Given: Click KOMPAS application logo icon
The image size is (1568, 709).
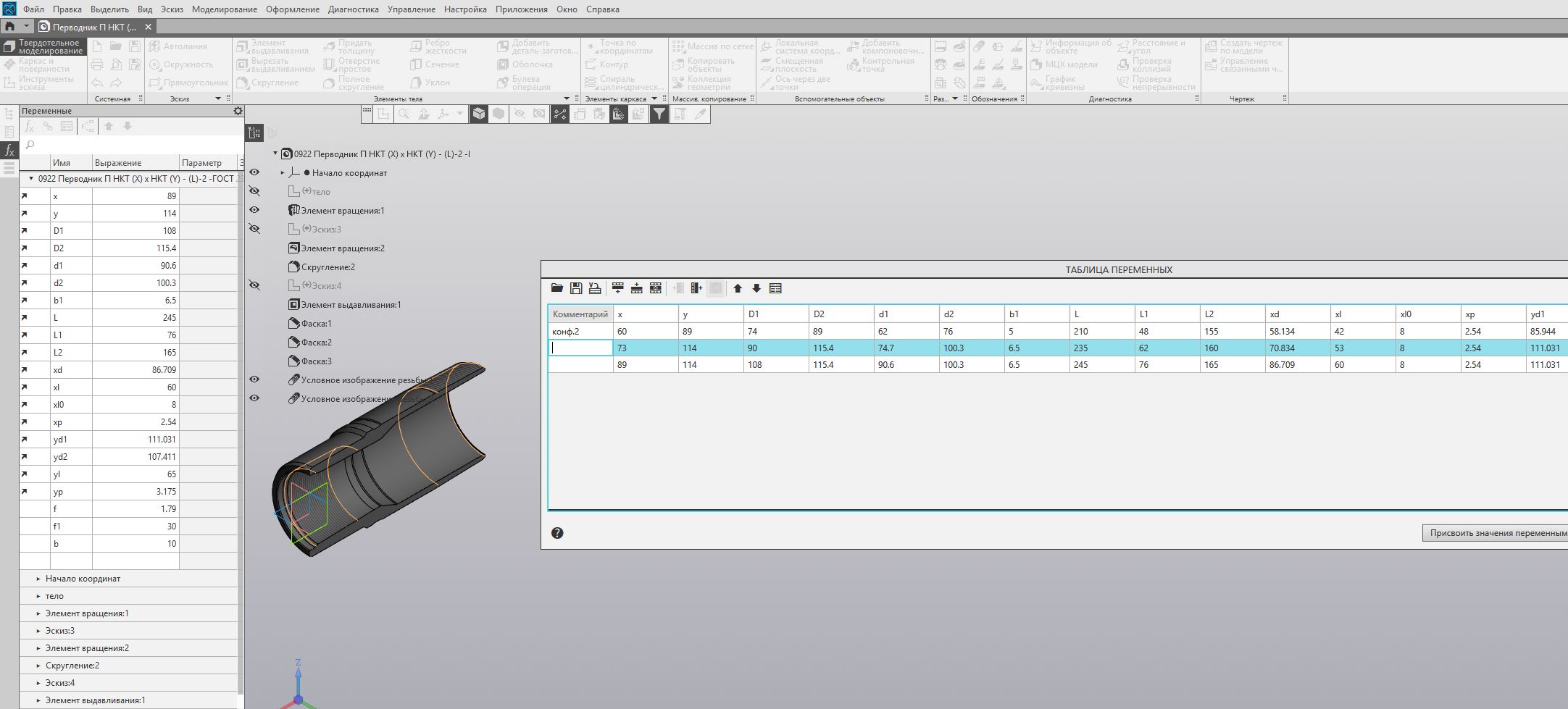Looking at the screenshot, I should (x=9, y=9).
